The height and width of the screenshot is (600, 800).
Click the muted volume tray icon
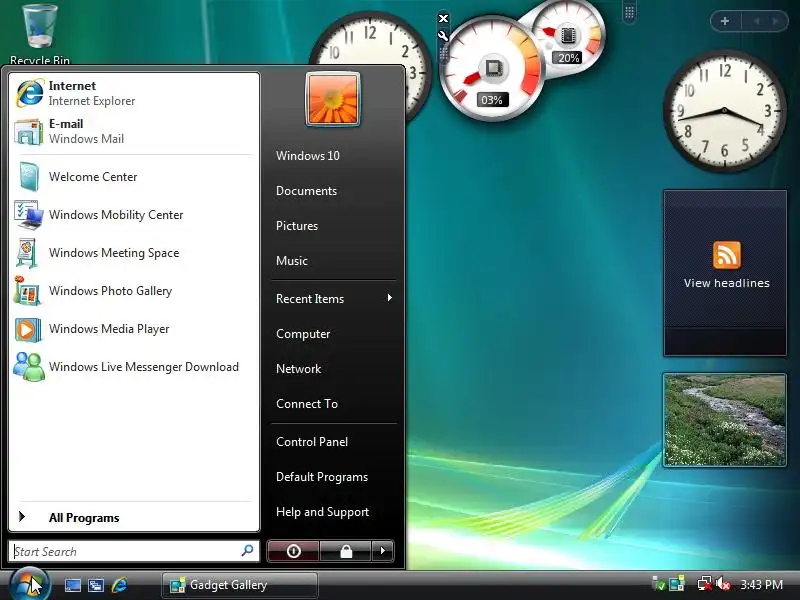pos(722,584)
